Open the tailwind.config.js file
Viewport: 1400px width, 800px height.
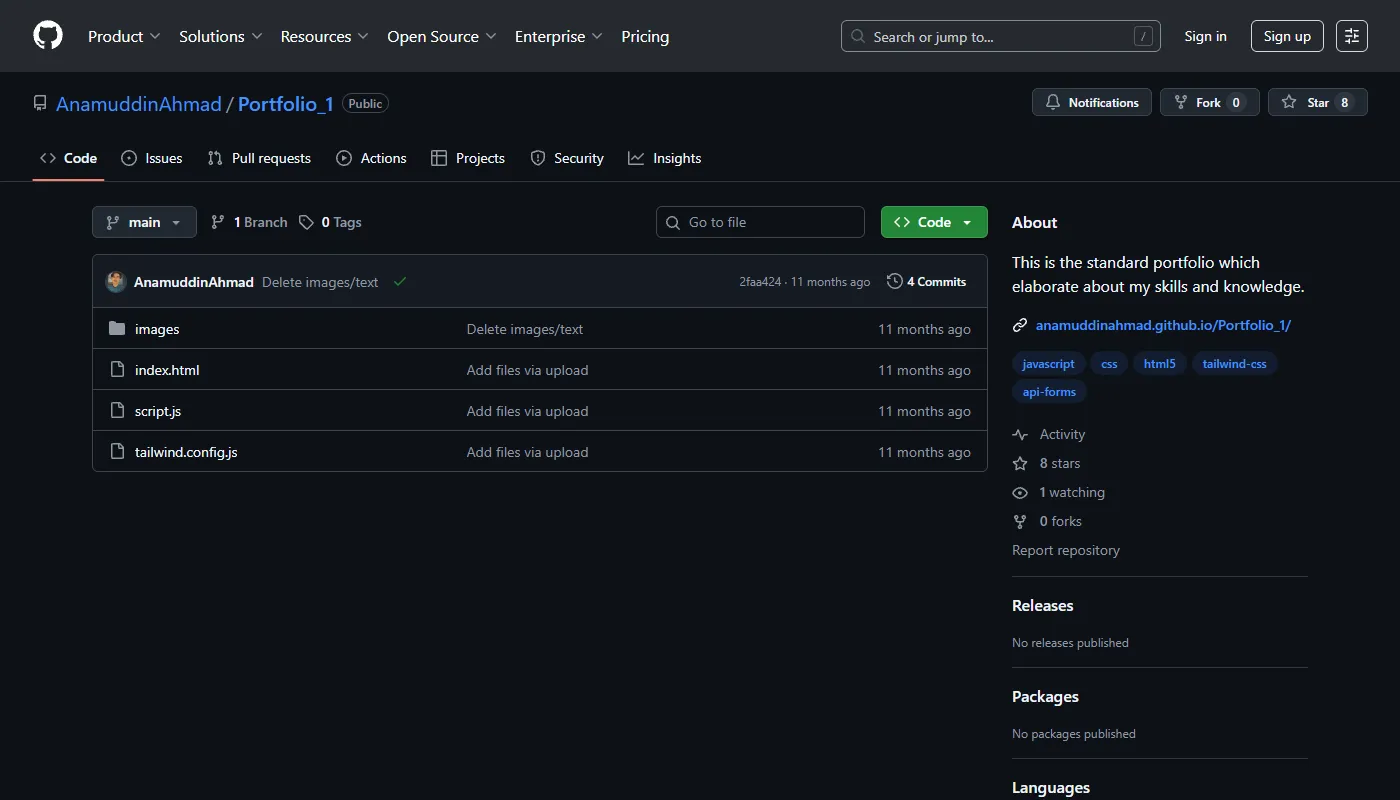[186, 452]
